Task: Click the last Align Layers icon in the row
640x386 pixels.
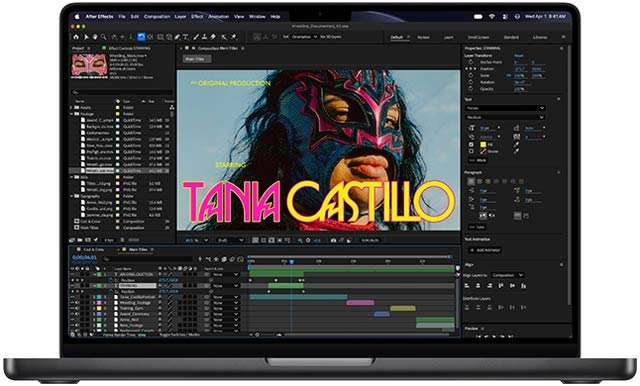Action: point(524,286)
